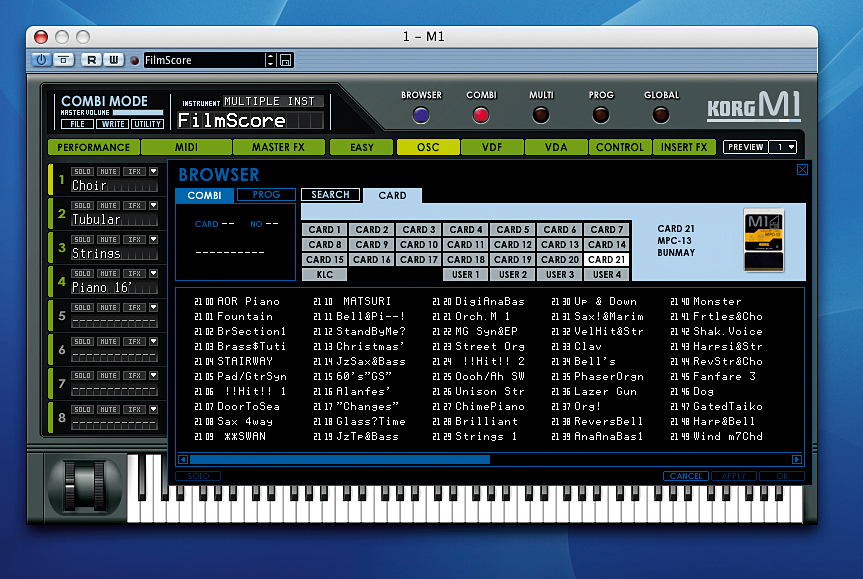Cancel the browser with the CANCEL button
This screenshot has height=579, width=863.
pyautogui.click(x=686, y=476)
